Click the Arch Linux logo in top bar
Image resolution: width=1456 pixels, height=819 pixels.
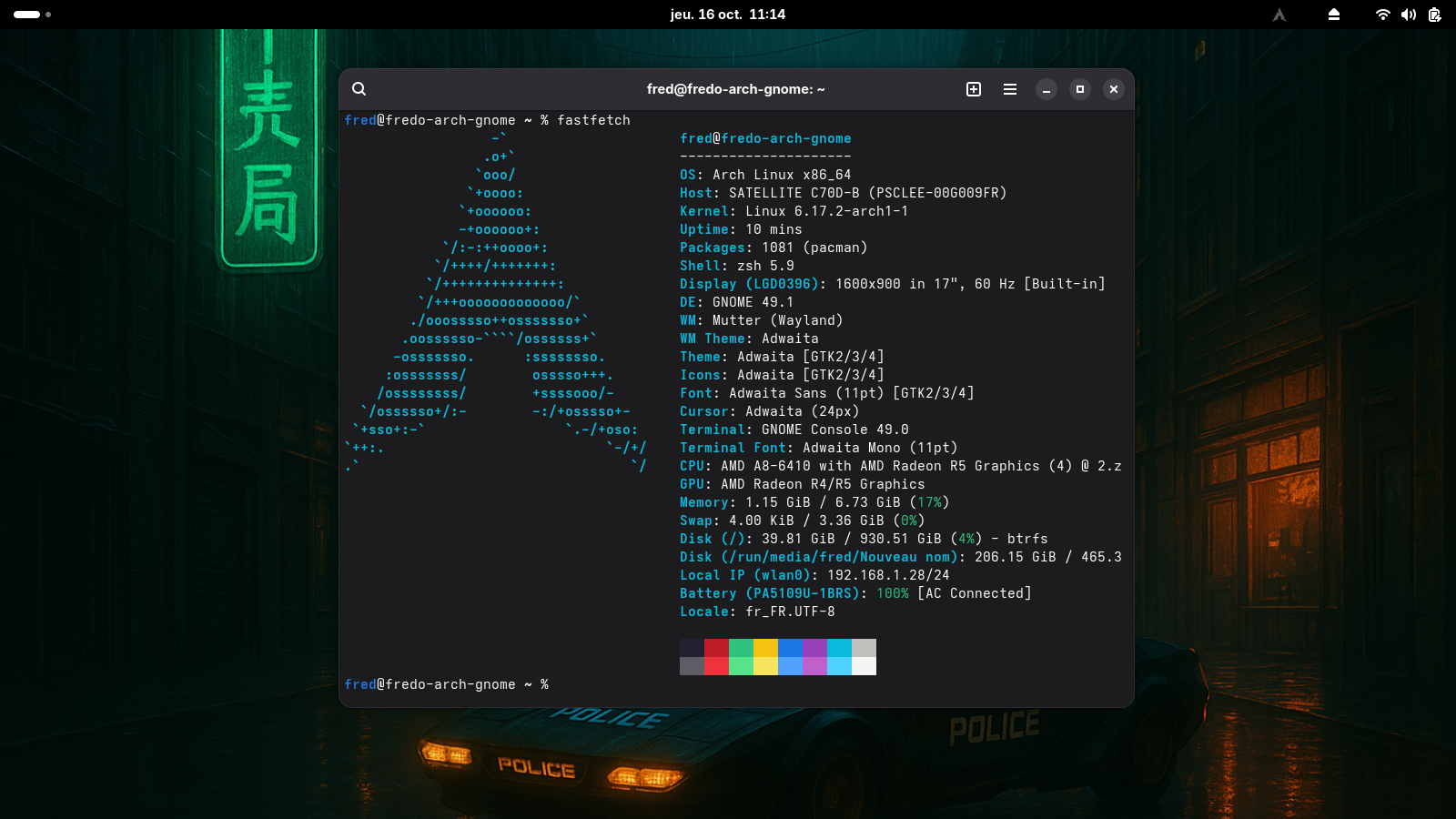click(x=1279, y=15)
